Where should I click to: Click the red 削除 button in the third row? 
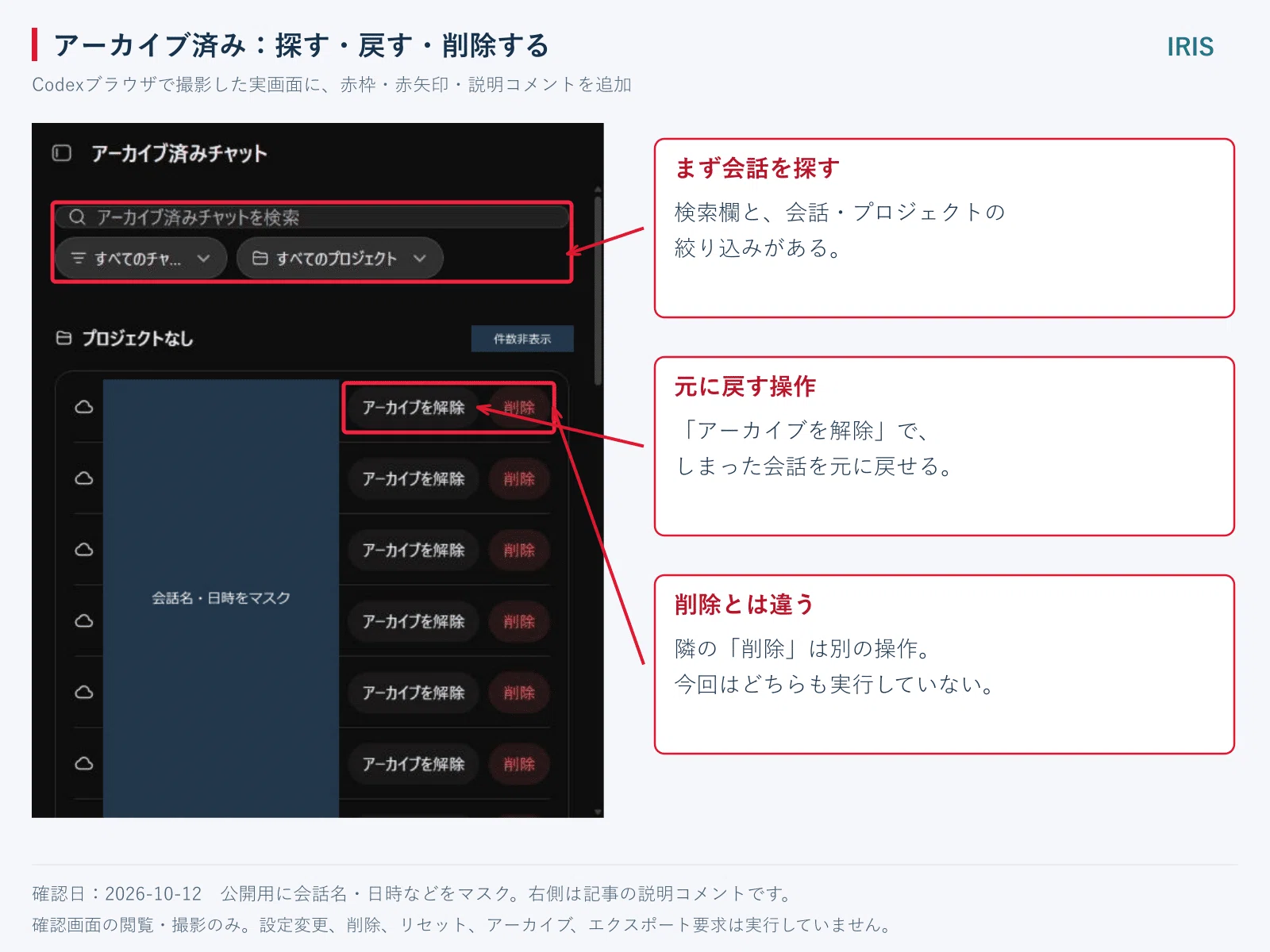coord(519,550)
